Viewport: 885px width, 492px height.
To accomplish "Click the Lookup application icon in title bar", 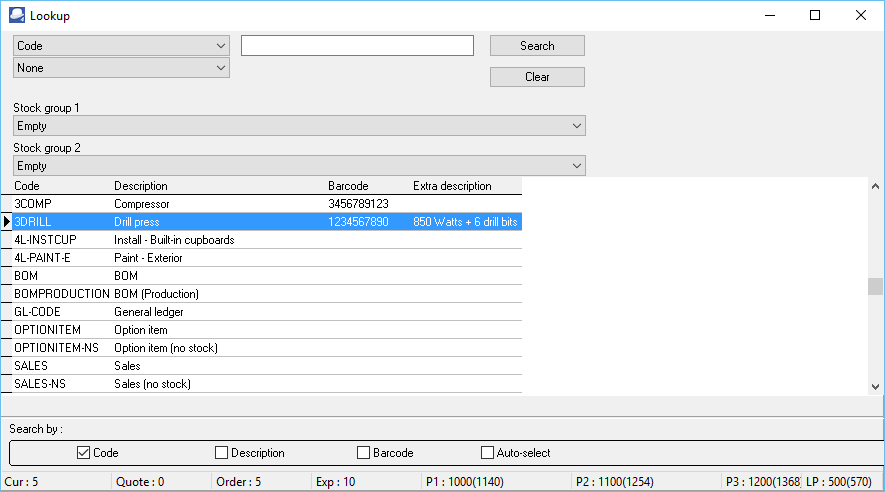I will pos(16,16).
